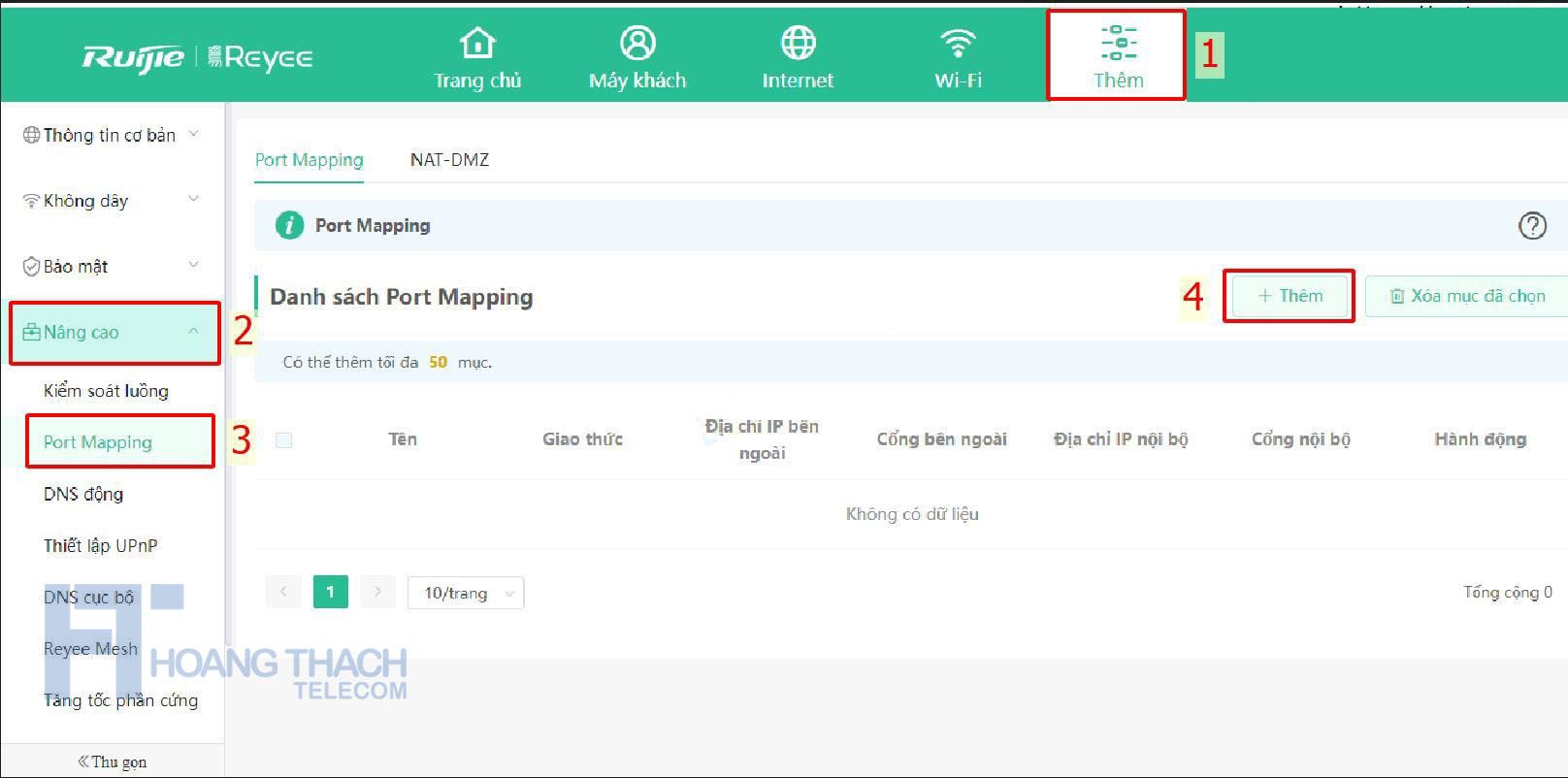This screenshot has height=778, width=1568.
Task: Open Thiết lập UPnP in sidebar
Action: [100, 545]
